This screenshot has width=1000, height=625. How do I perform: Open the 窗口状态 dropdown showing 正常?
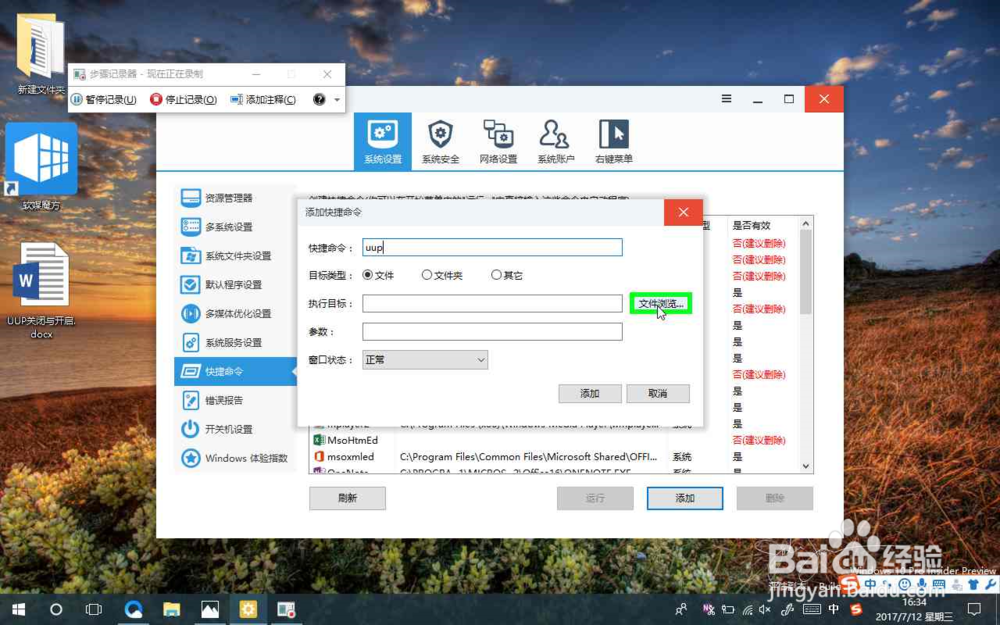pos(424,359)
